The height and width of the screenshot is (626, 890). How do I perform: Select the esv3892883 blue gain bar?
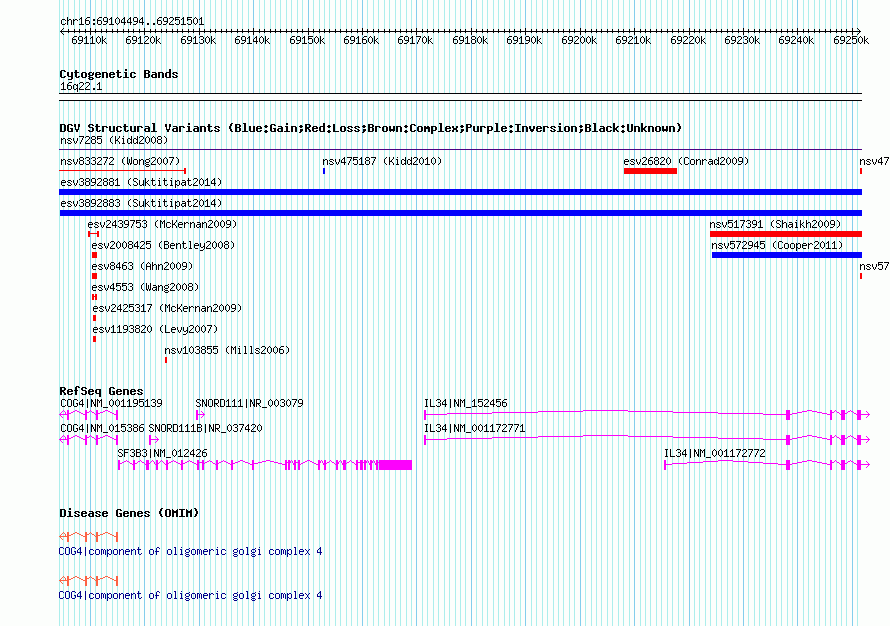point(460,213)
